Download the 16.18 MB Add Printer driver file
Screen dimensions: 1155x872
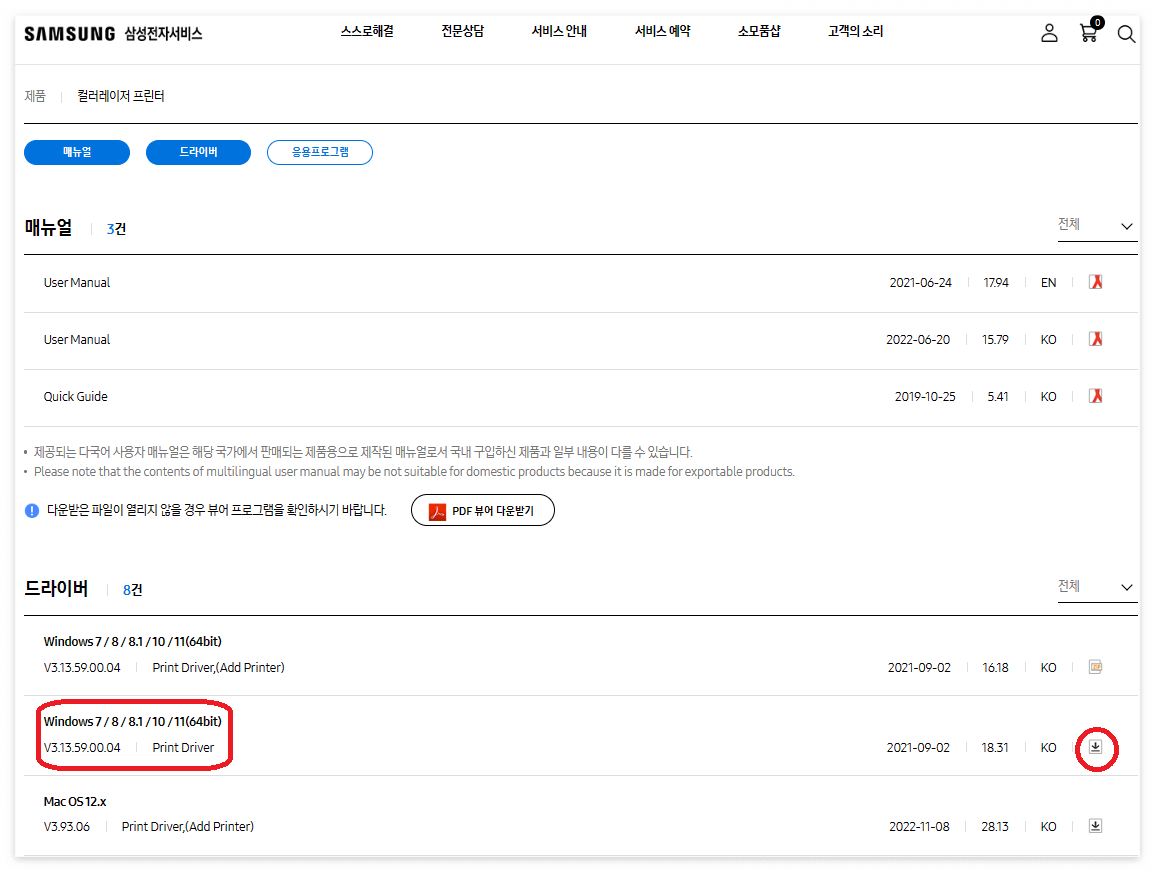tap(1095, 667)
